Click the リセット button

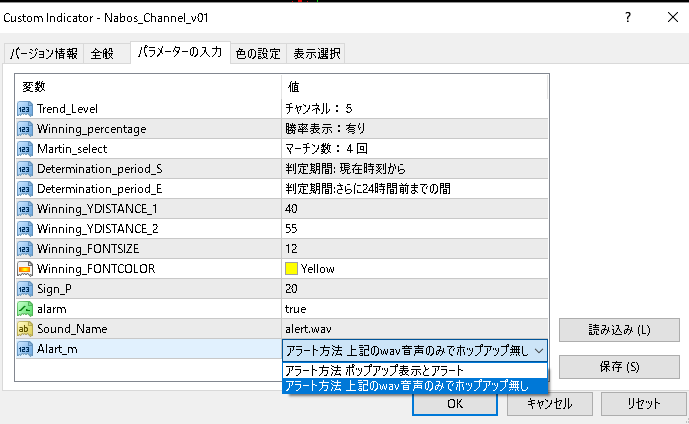click(643, 404)
